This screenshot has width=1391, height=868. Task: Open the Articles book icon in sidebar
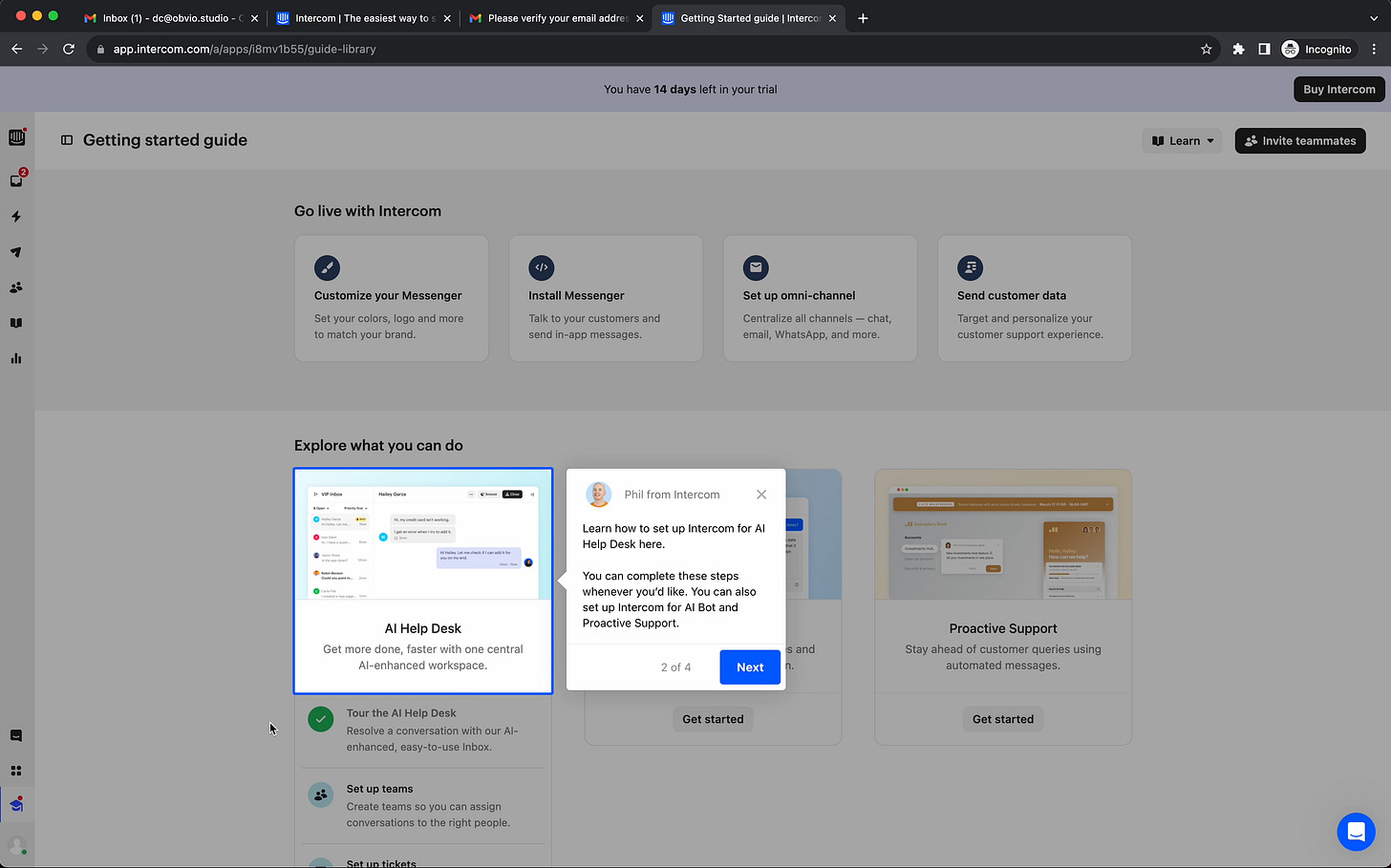(16, 323)
